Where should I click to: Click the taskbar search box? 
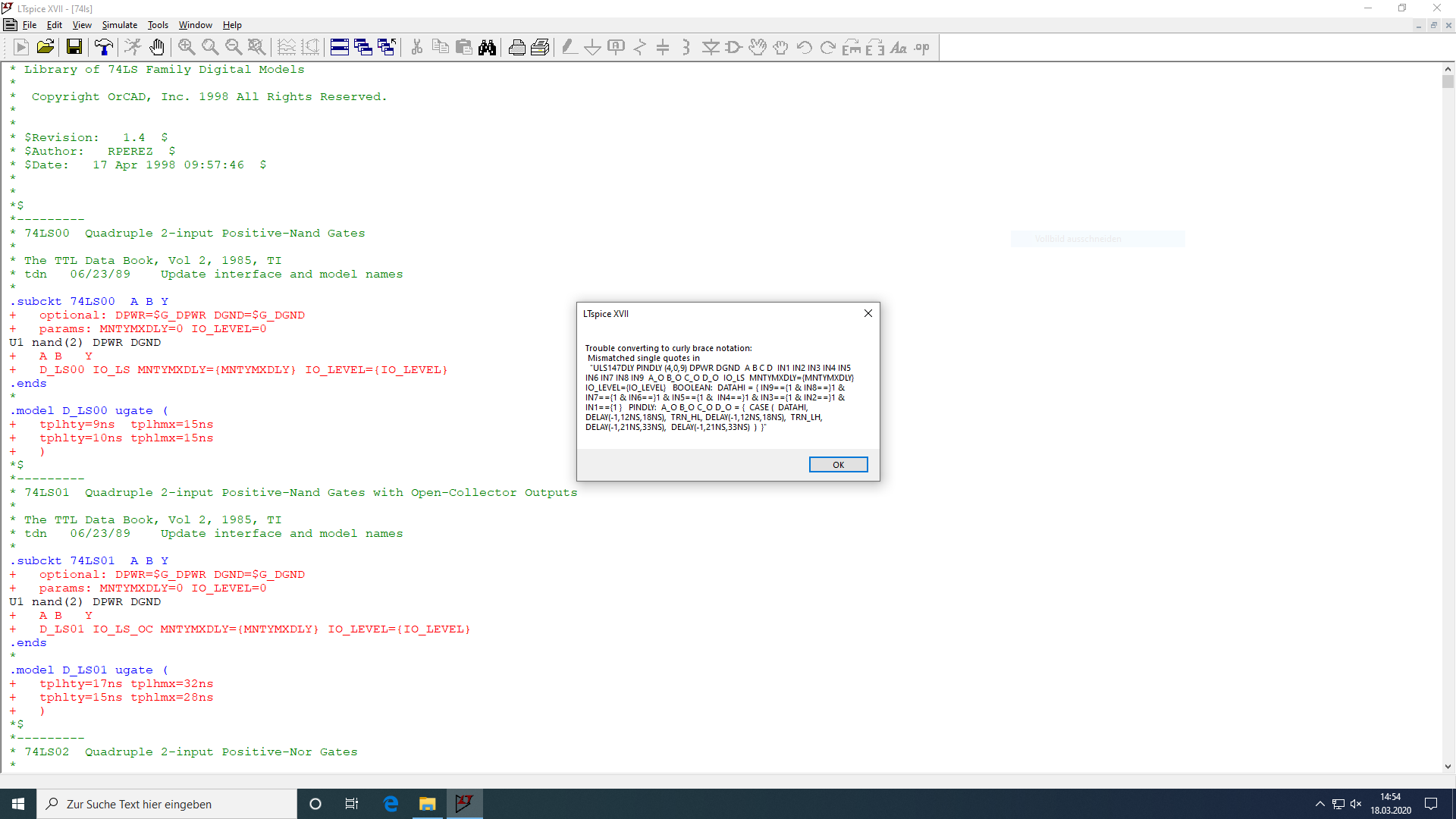[167, 804]
